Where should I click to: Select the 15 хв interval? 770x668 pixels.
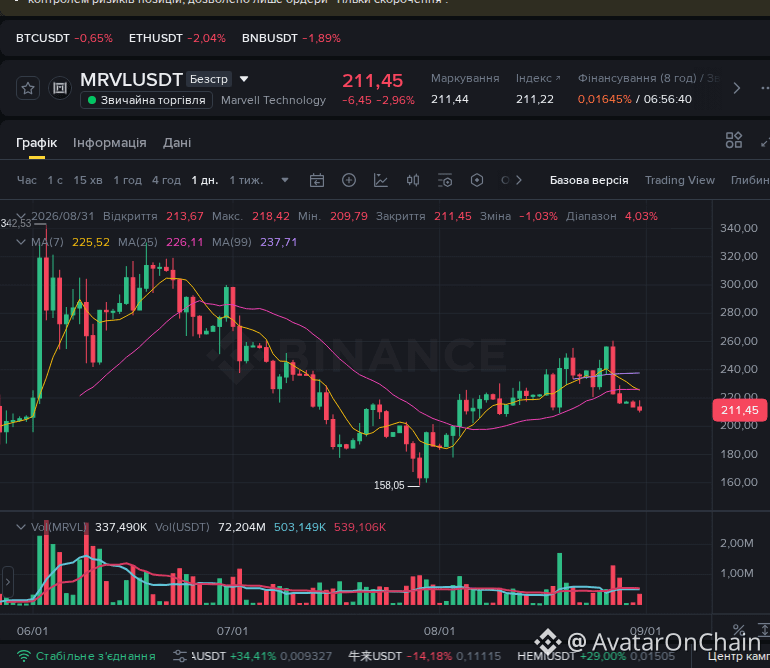88,180
